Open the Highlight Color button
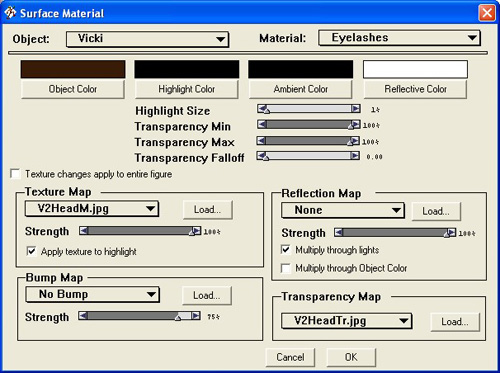 [187, 89]
